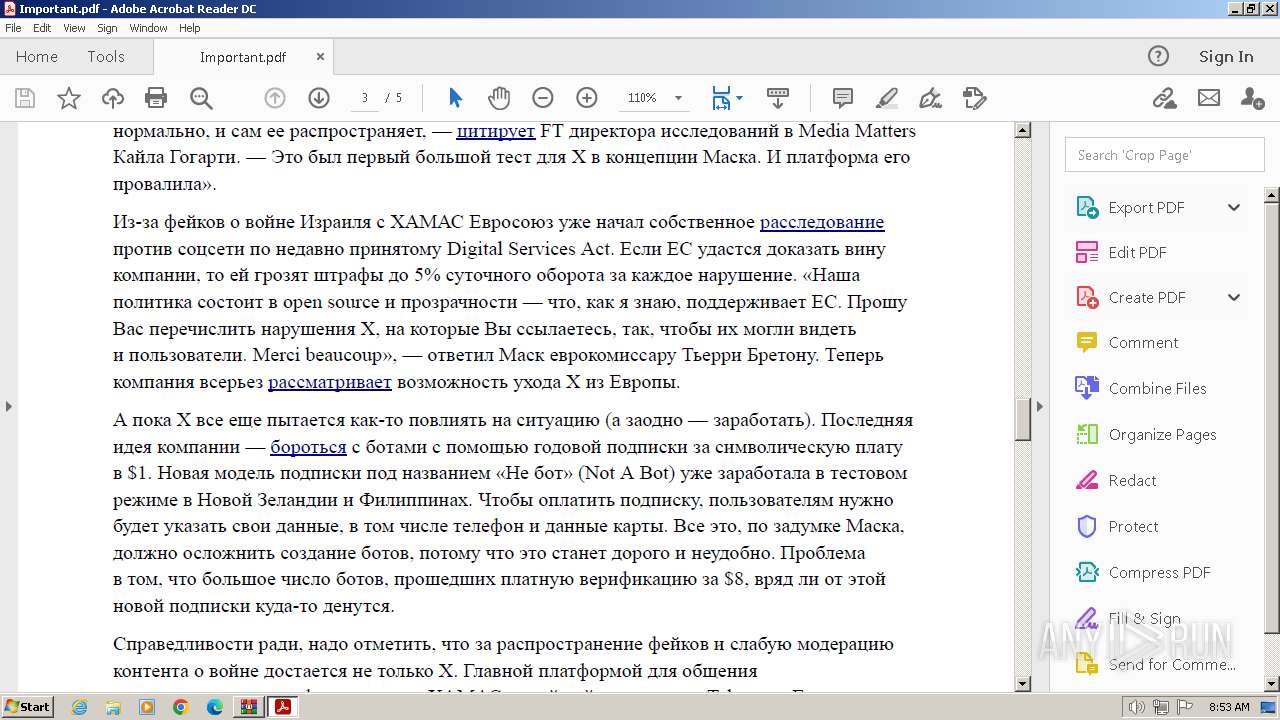Image resolution: width=1280 pixels, height=720 pixels.
Task: Send the file by email envelope icon
Action: tap(1209, 98)
